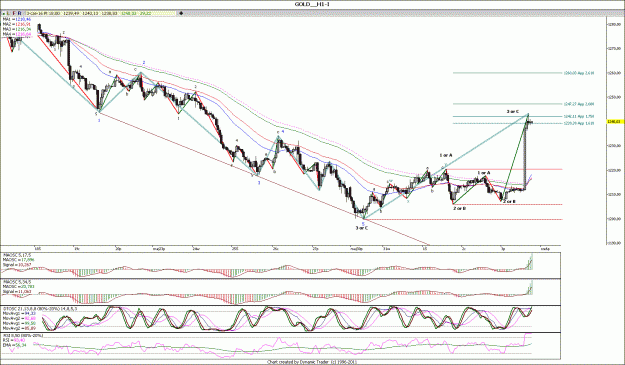The image size is (625, 365).
Task: Click the RSI indicator title
Action: tap(23, 336)
